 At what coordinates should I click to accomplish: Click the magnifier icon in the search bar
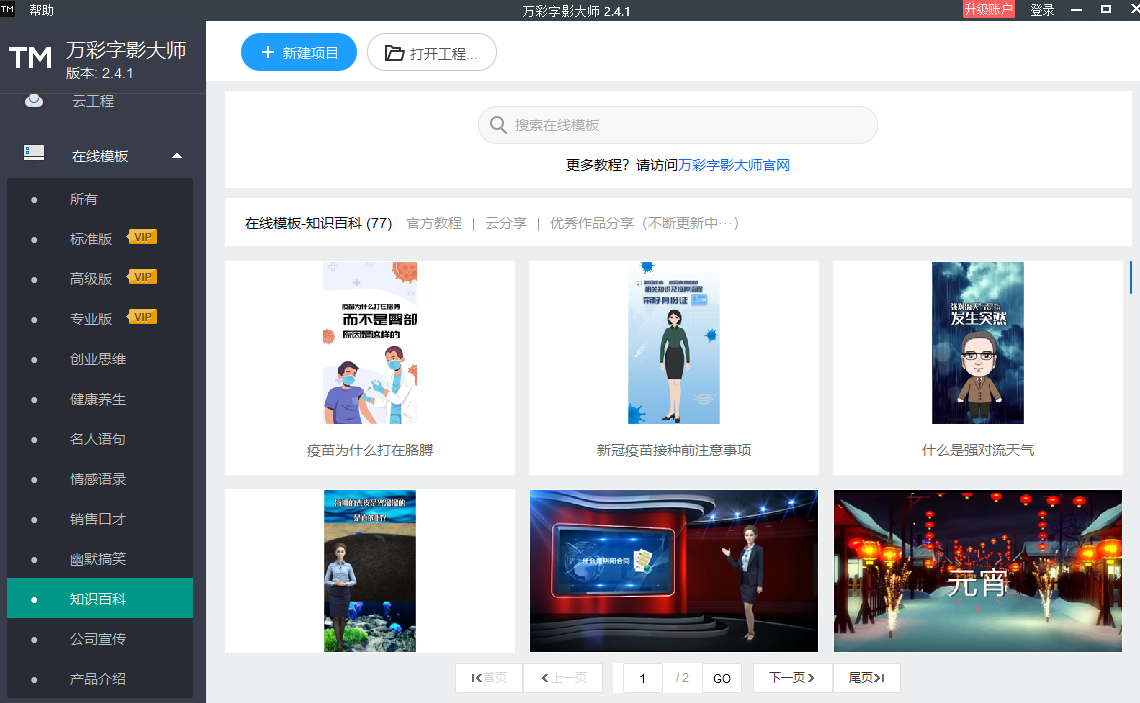point(498,125)
